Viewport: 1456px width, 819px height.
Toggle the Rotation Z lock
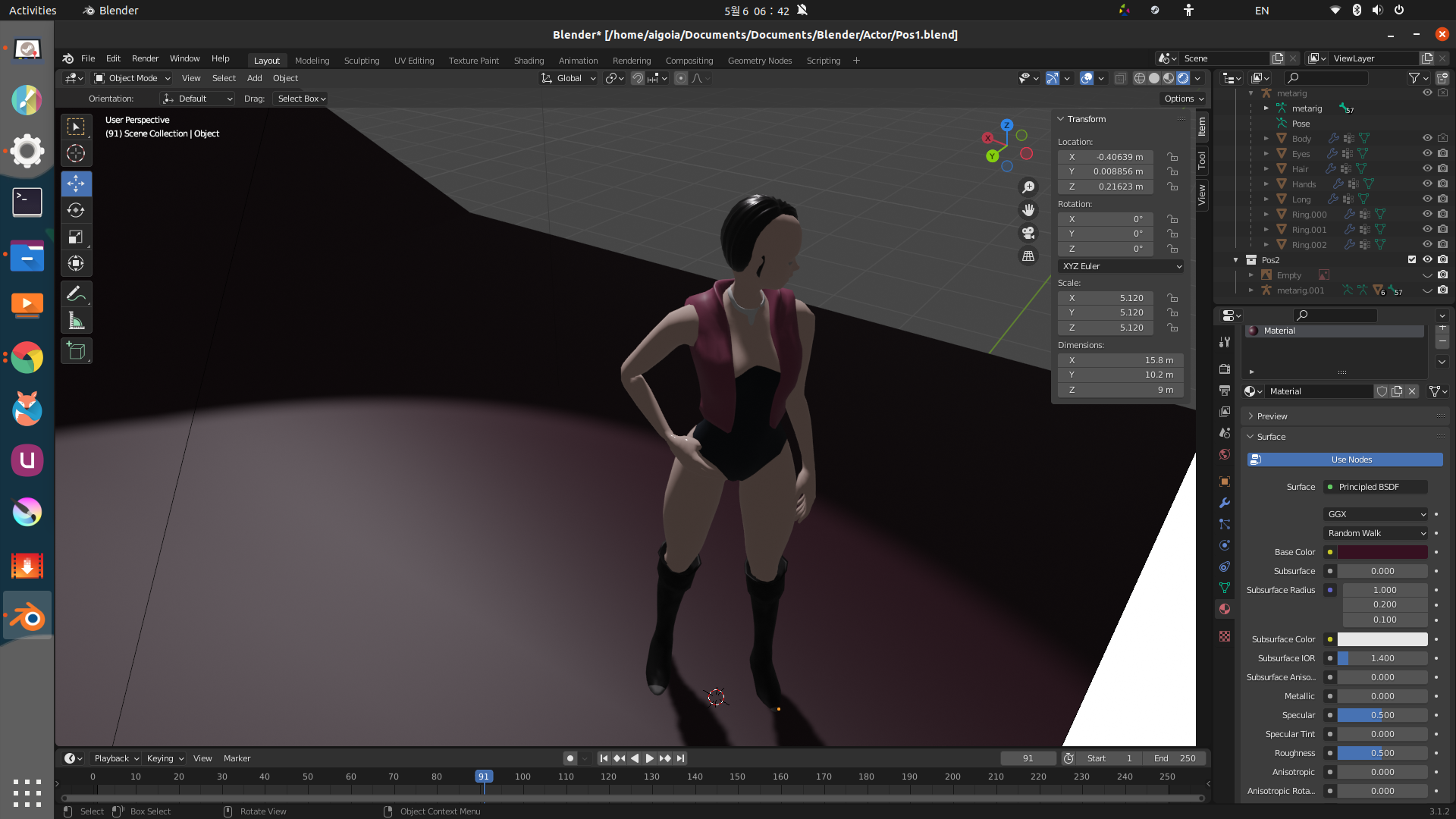tap(1172, 249)
